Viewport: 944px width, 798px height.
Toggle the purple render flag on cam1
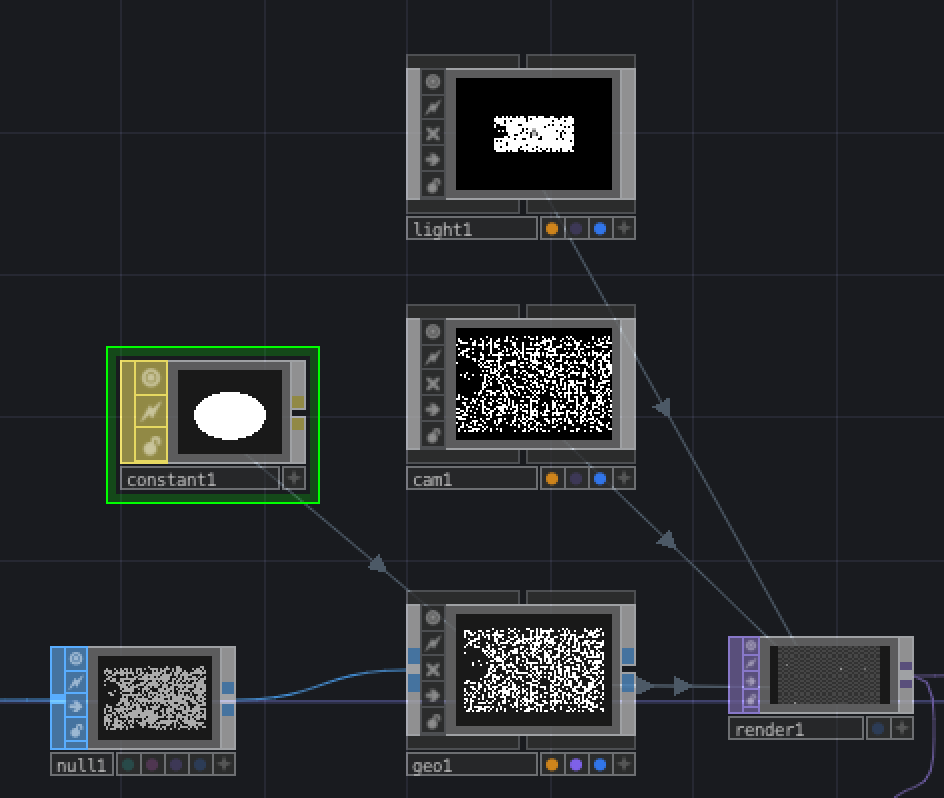(x=576, y=479)
